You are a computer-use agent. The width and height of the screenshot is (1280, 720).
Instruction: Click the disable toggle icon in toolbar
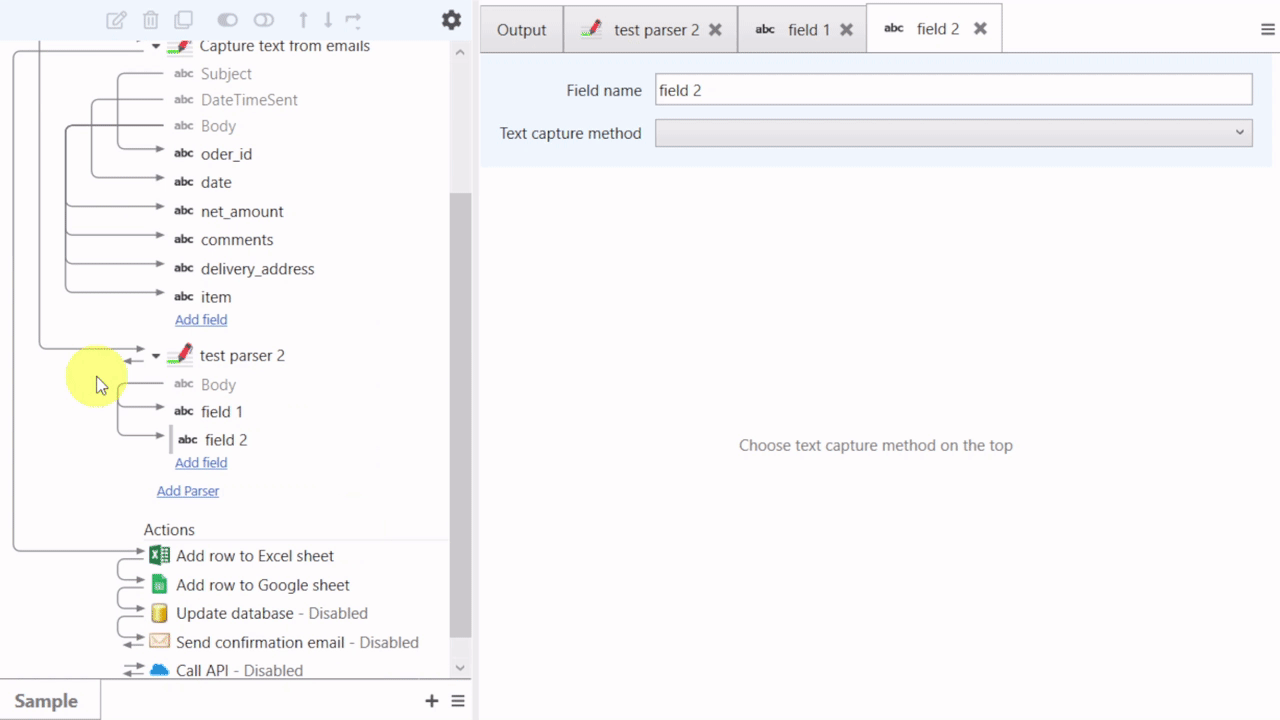pos(264,20)
